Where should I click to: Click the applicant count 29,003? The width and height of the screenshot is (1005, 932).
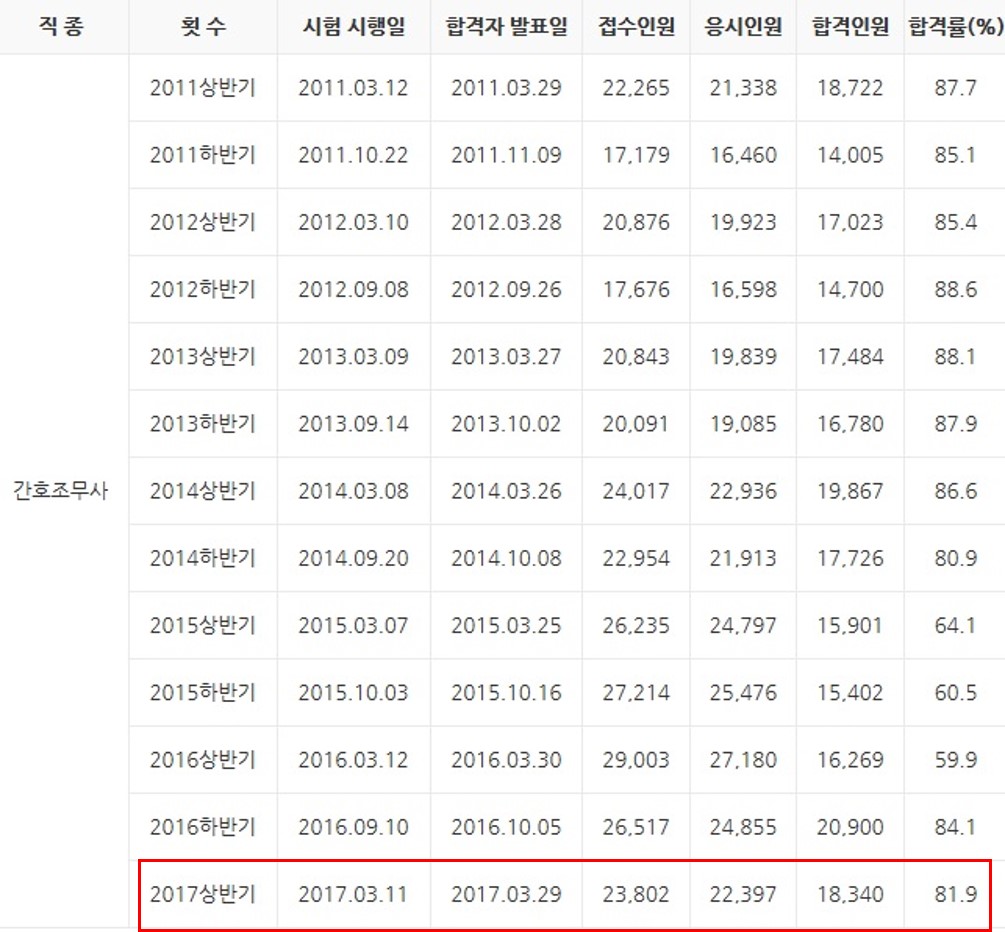tap(636, 760)
